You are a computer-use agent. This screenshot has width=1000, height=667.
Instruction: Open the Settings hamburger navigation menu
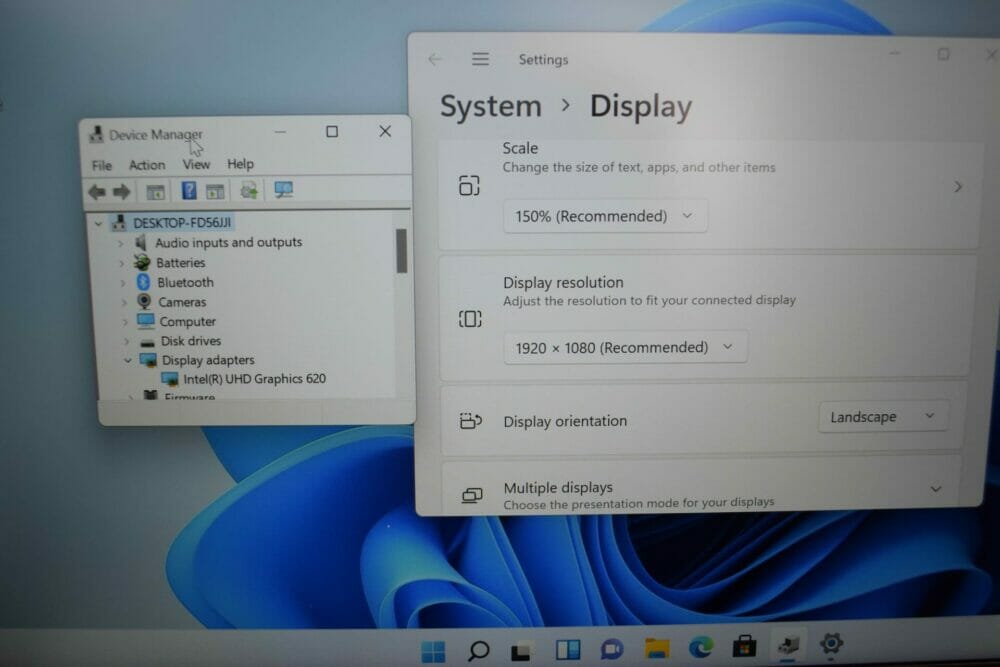tap(480, 59)
